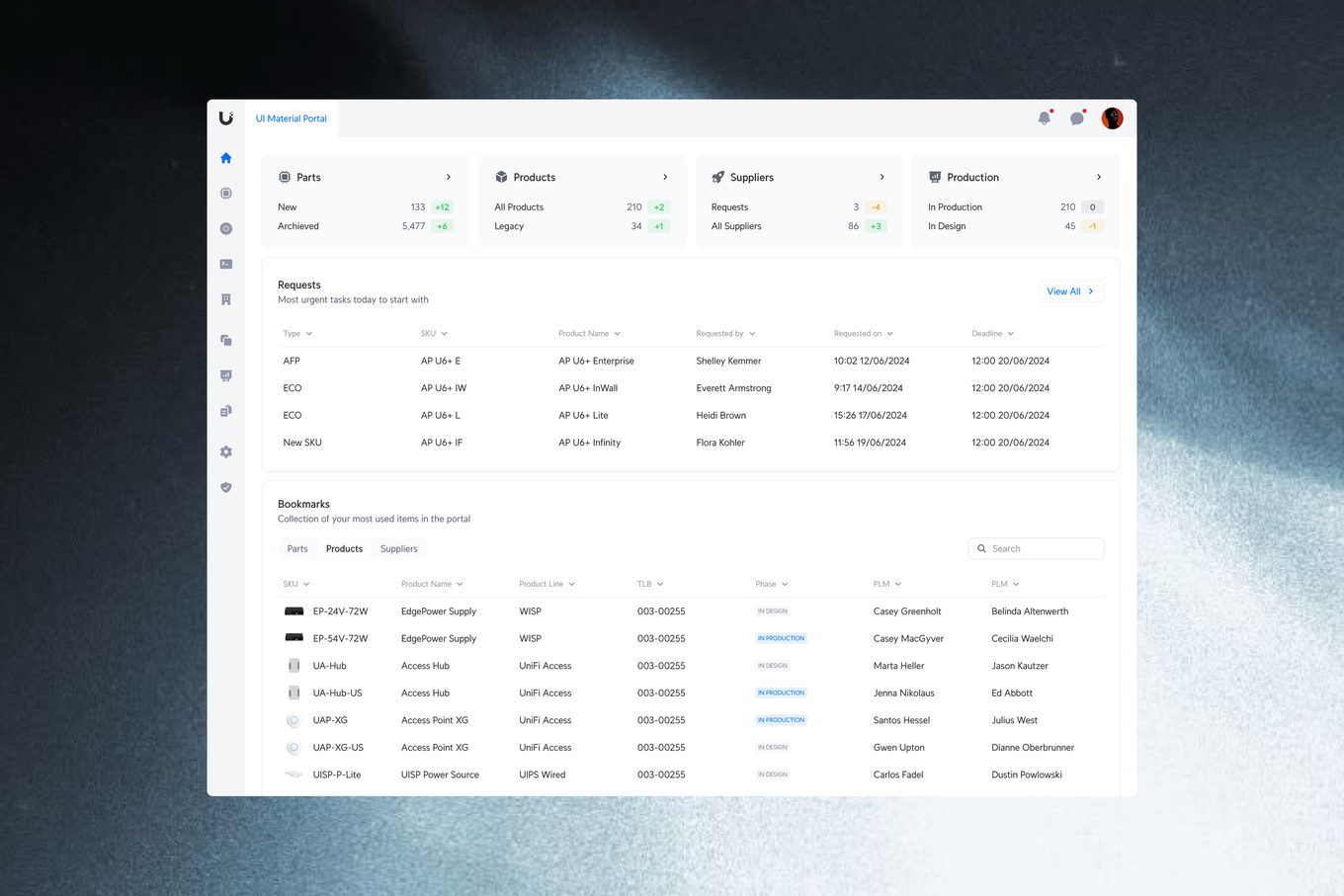Open the terminal console icon in the sidebar
Screen dimensions: 1344x896
pyautogui.click(x=226, y=264)
